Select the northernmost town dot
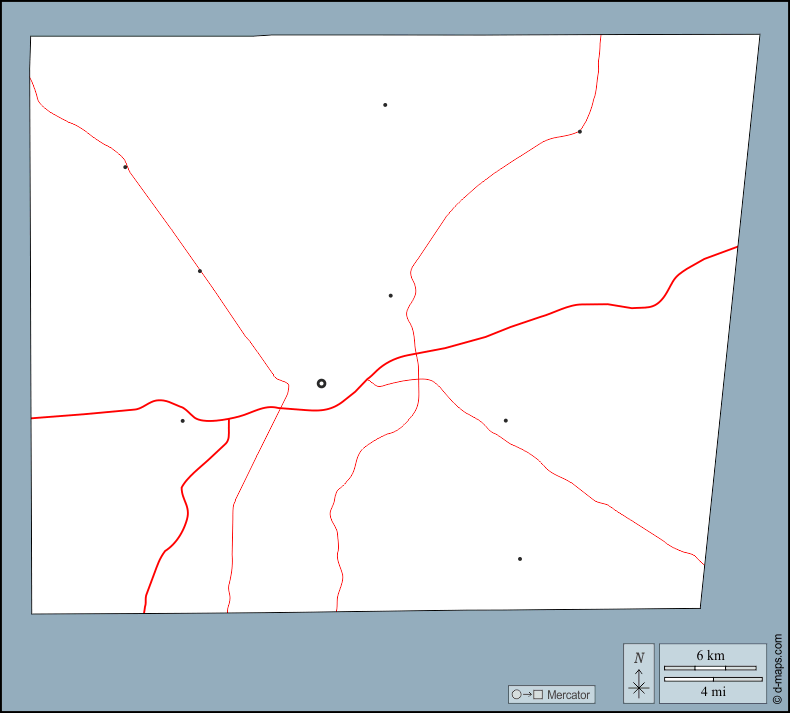Screen dimensions: 790x713 point(385,105)
